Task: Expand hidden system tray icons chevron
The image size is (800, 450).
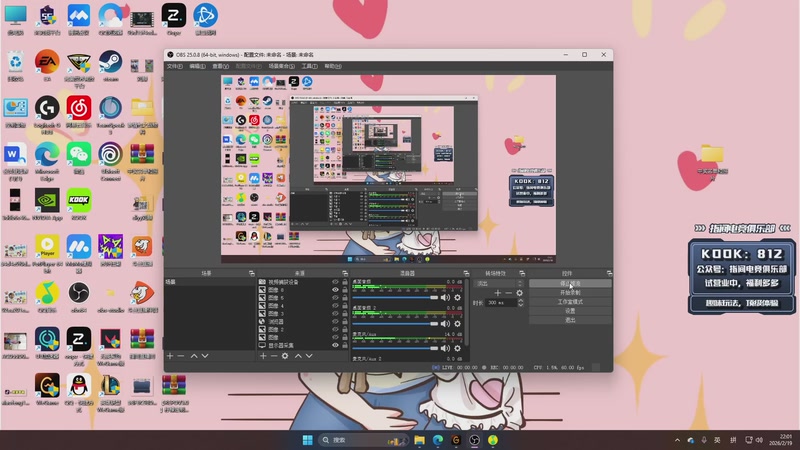Action: pyautogui.click(x=677, y=440)
